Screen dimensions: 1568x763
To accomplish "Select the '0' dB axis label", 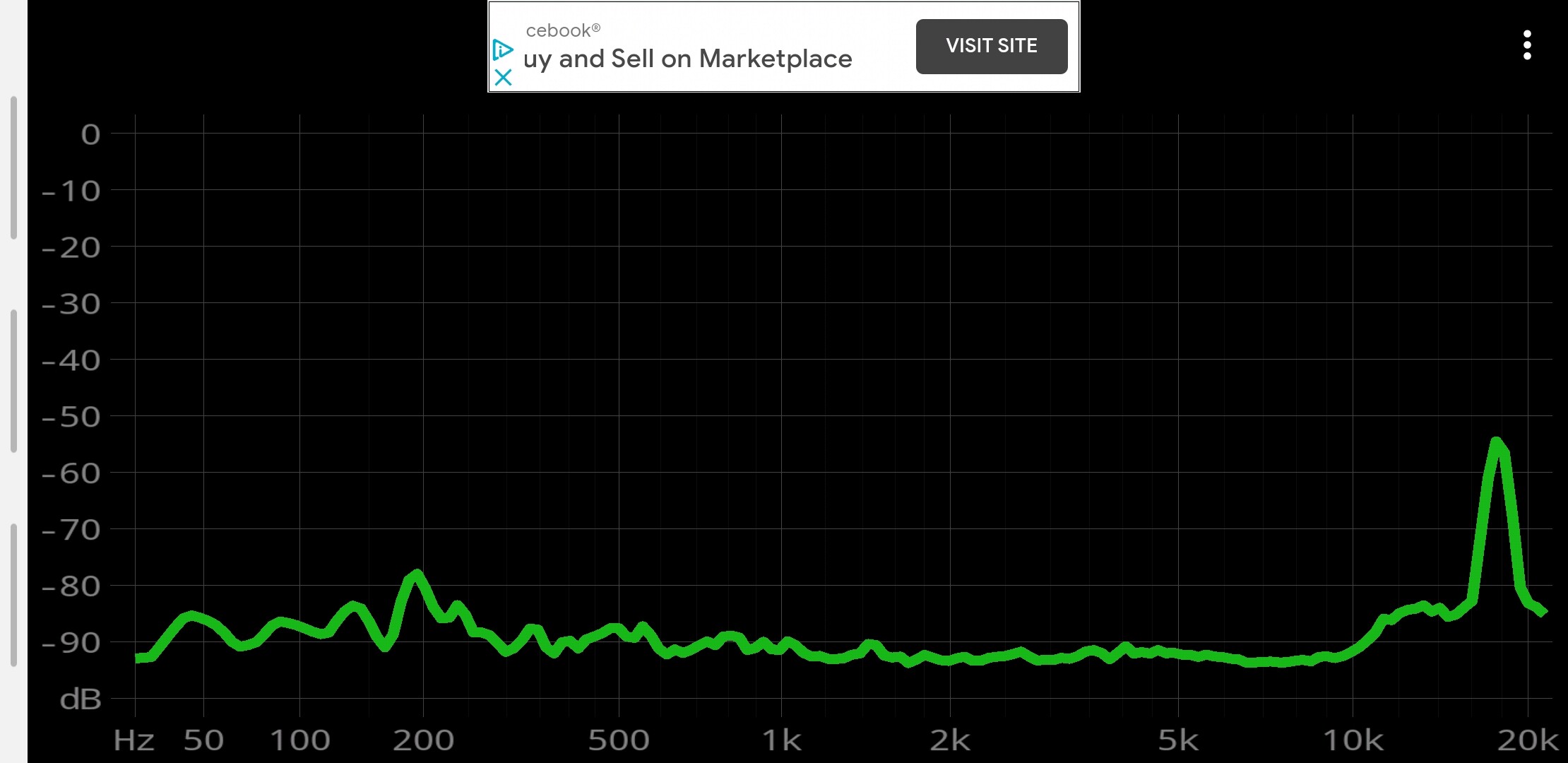I will (x=90, y=134).
